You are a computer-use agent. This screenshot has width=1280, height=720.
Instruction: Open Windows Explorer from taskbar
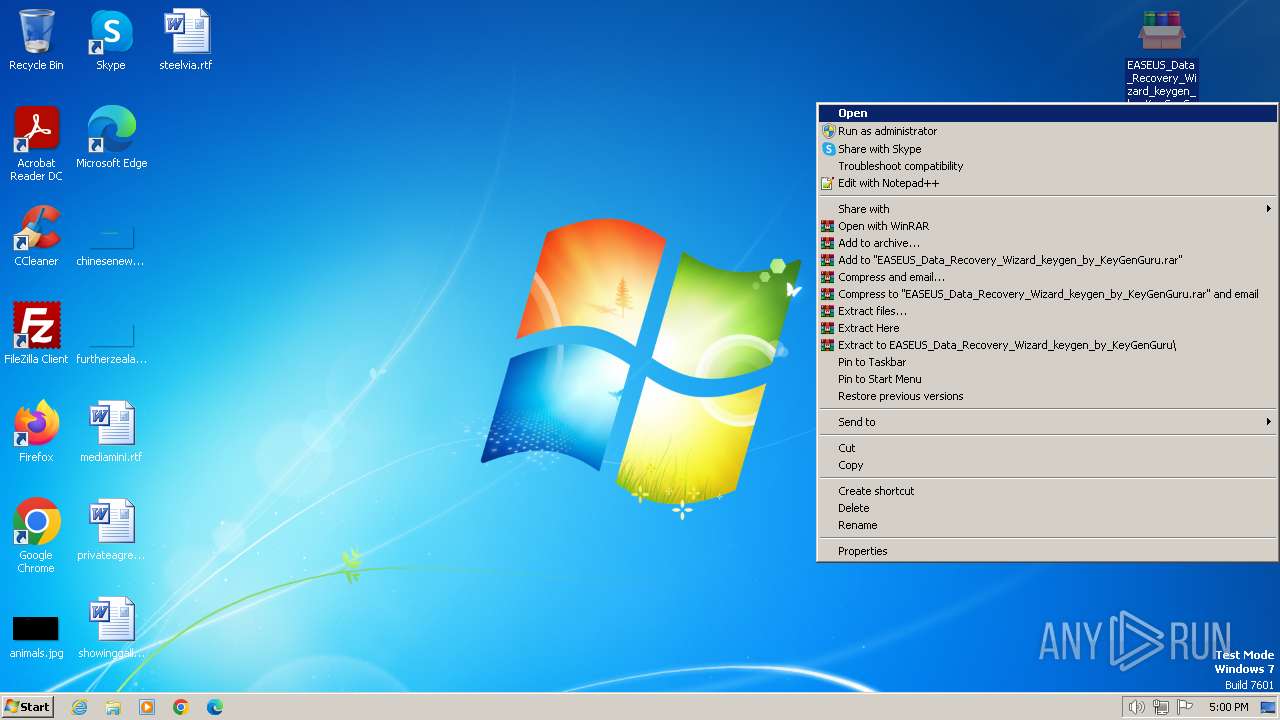coord(113,707)
